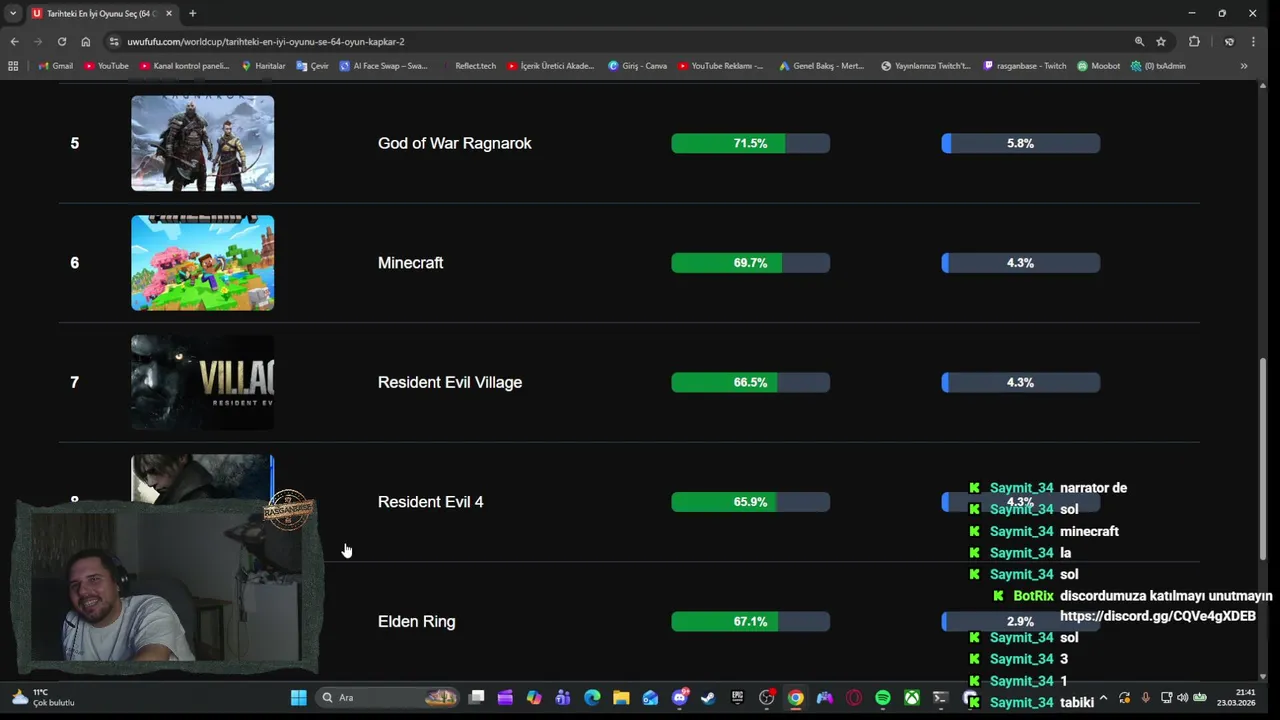
Task: Open Genel Bakış bookmark
Action: [822, 66]
